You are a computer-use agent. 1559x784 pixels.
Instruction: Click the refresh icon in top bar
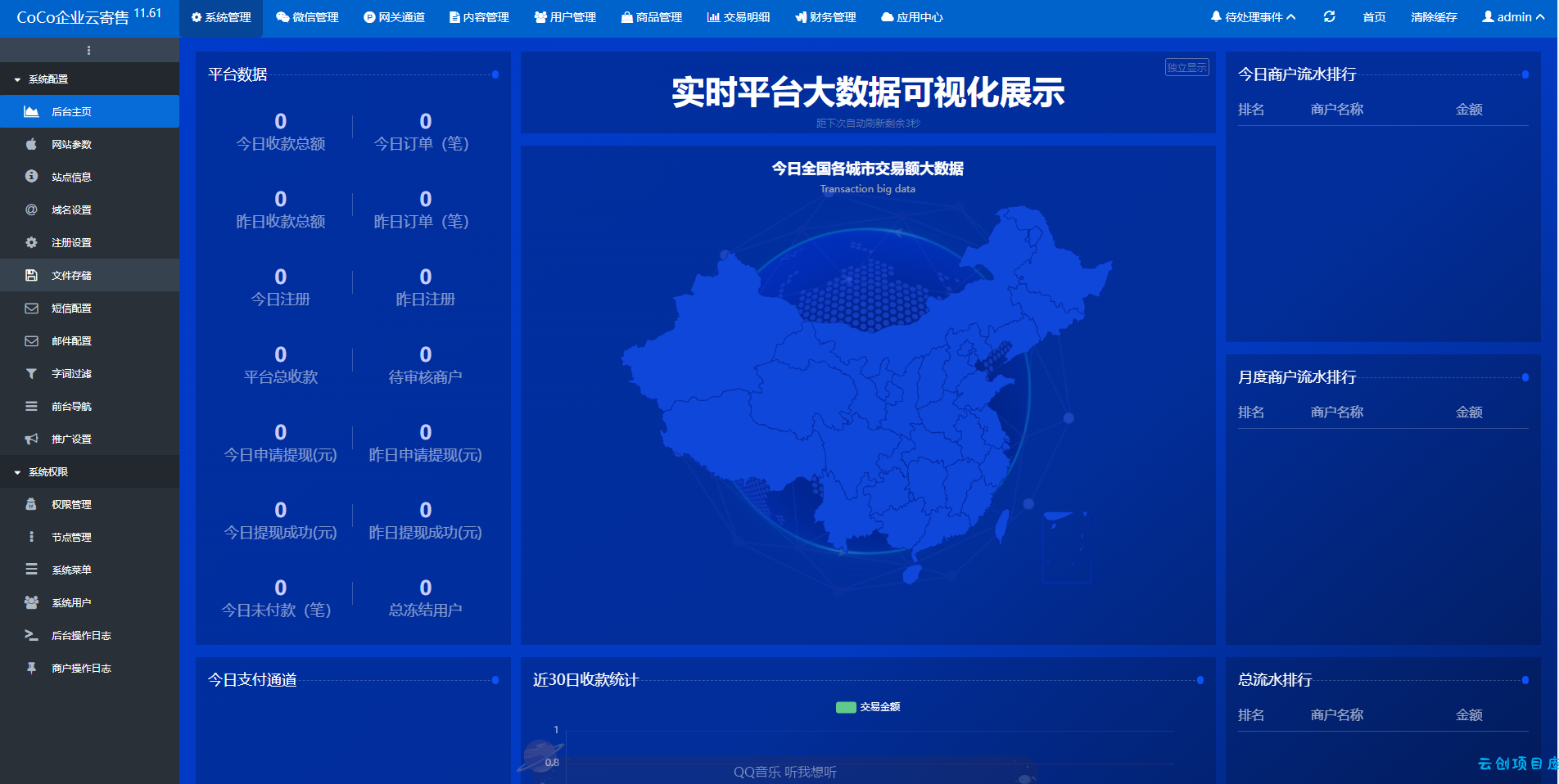1329,16
